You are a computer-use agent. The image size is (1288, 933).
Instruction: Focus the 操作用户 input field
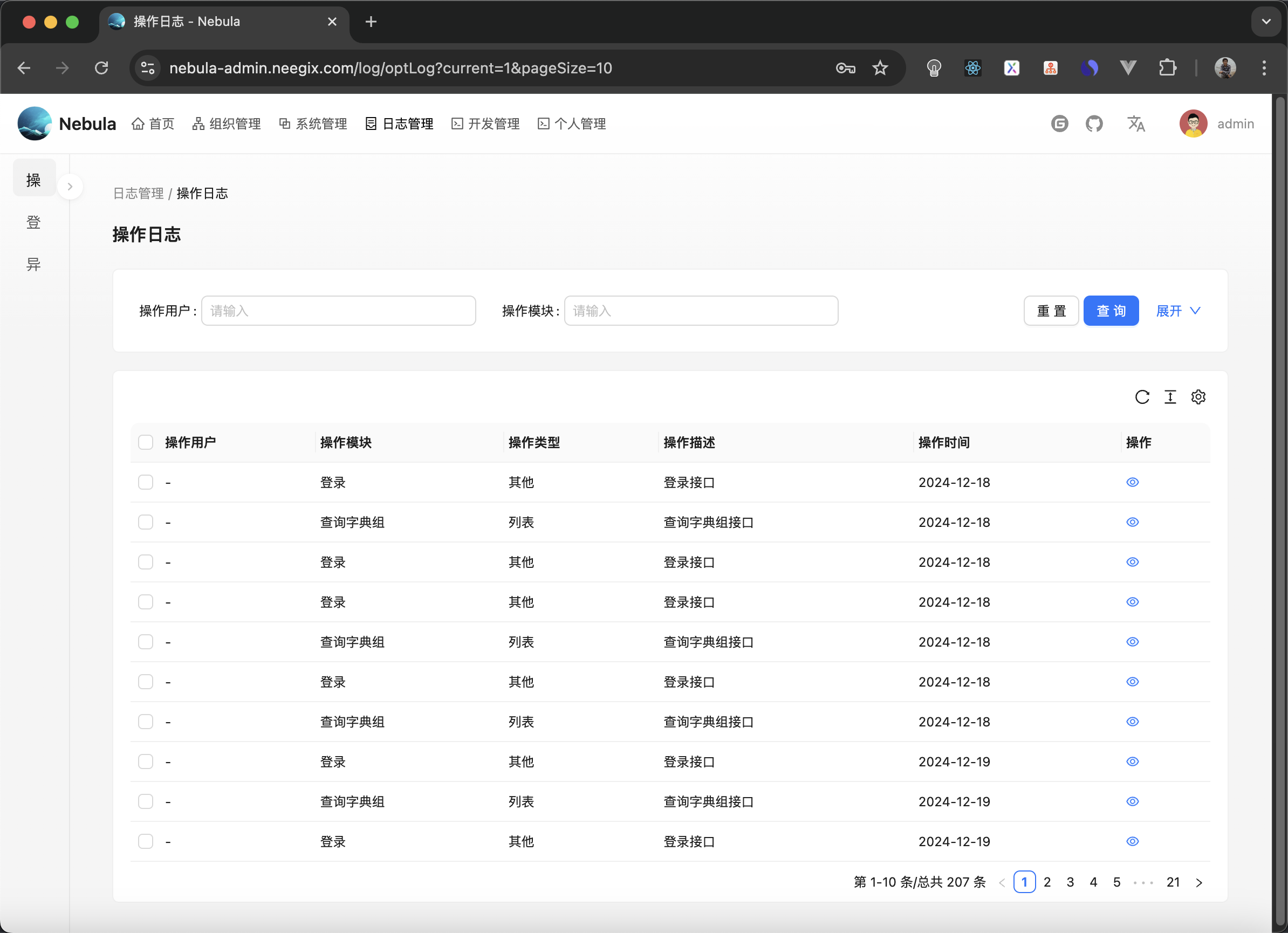click(339, 311)
